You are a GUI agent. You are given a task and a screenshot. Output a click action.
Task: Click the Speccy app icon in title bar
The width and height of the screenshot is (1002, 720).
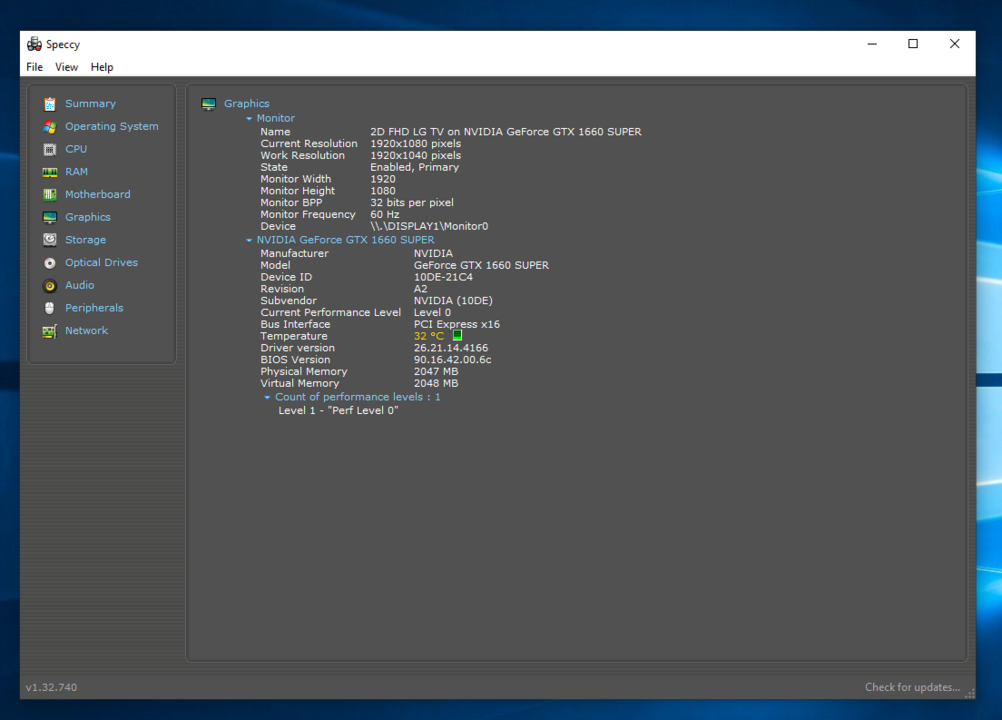click(35, 44)
